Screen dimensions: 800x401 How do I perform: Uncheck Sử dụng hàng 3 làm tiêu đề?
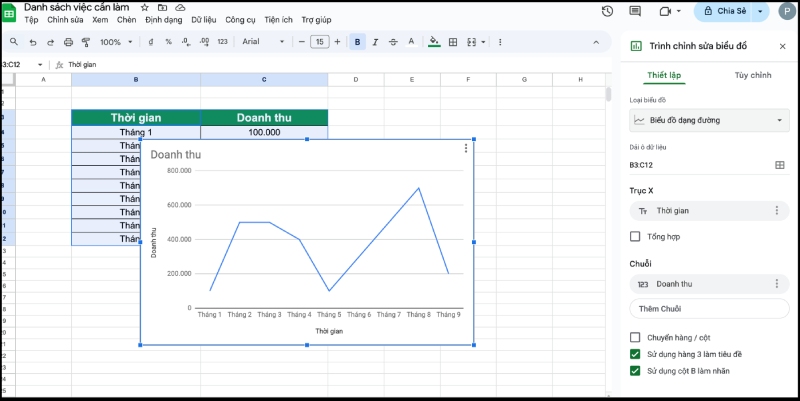coord(635,354)
